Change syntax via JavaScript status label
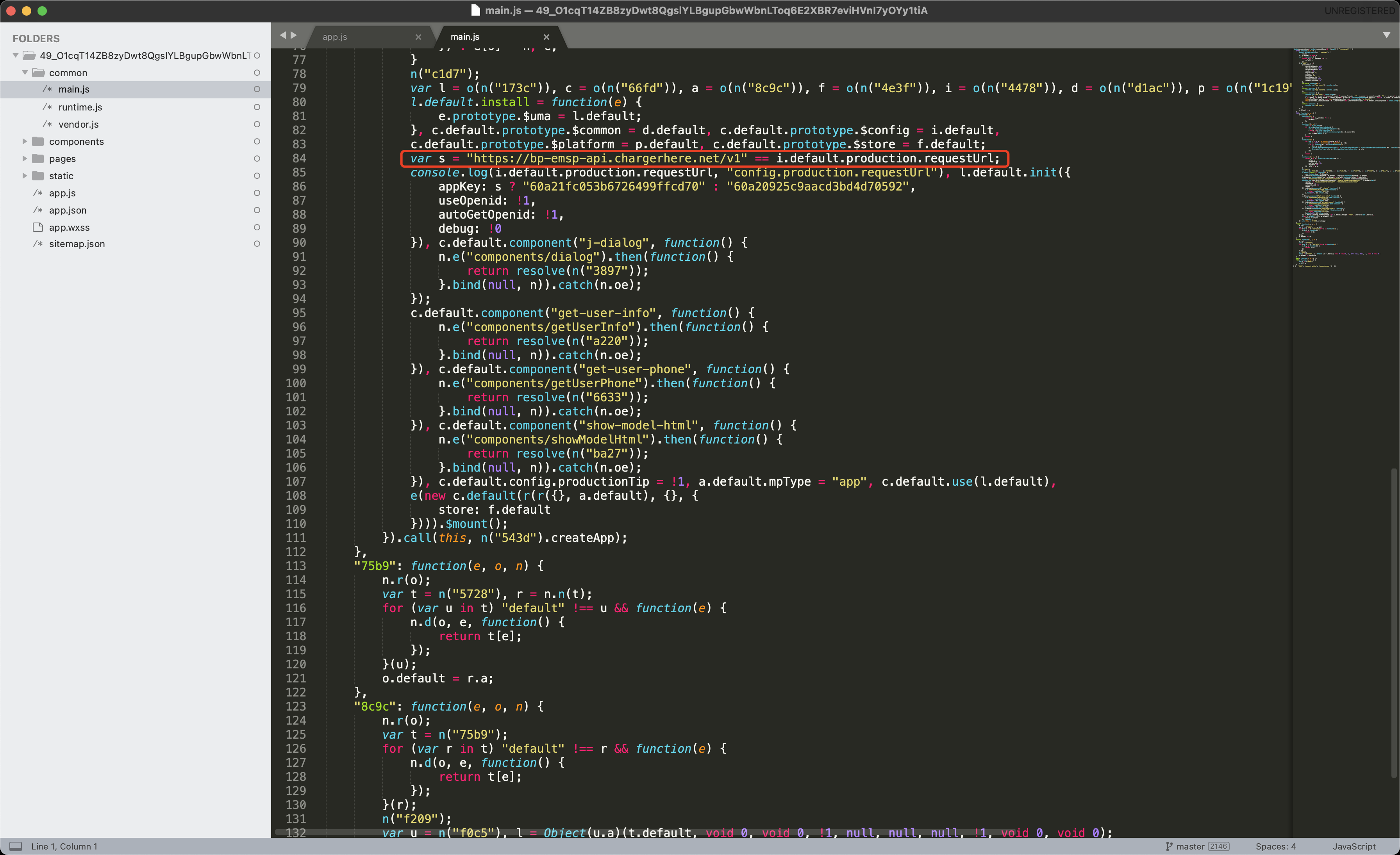 [x=1354, y=846]
